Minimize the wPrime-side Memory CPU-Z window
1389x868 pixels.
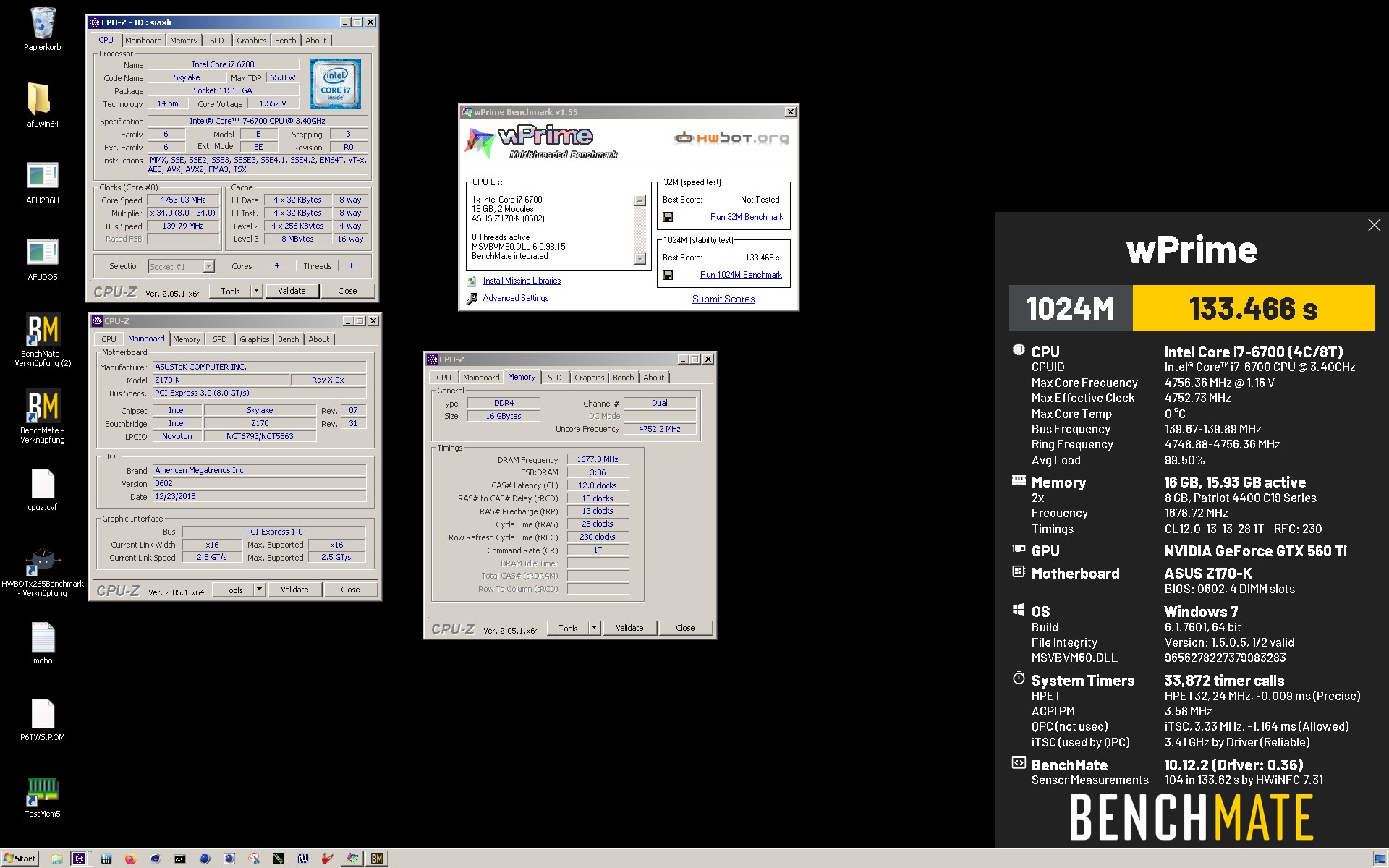[682, 359]
